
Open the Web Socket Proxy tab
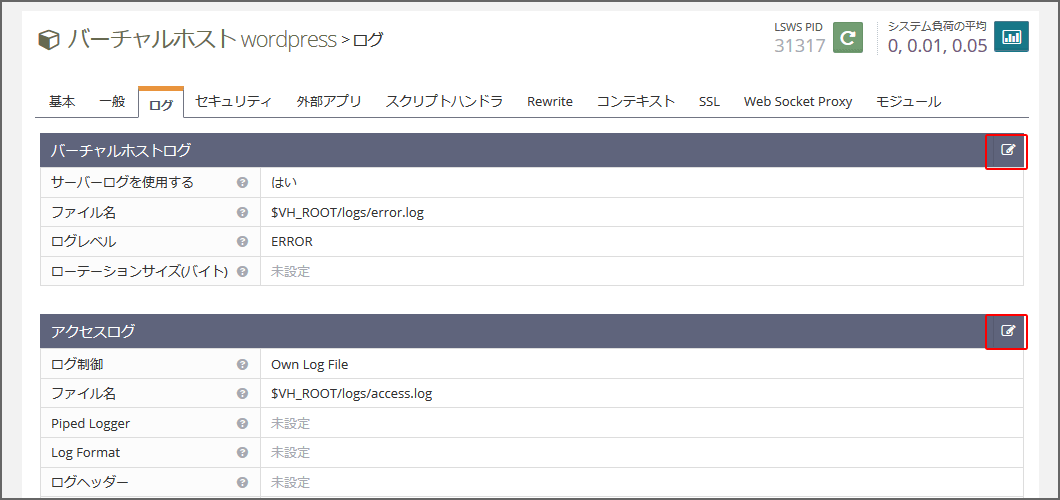coord(798,102)
